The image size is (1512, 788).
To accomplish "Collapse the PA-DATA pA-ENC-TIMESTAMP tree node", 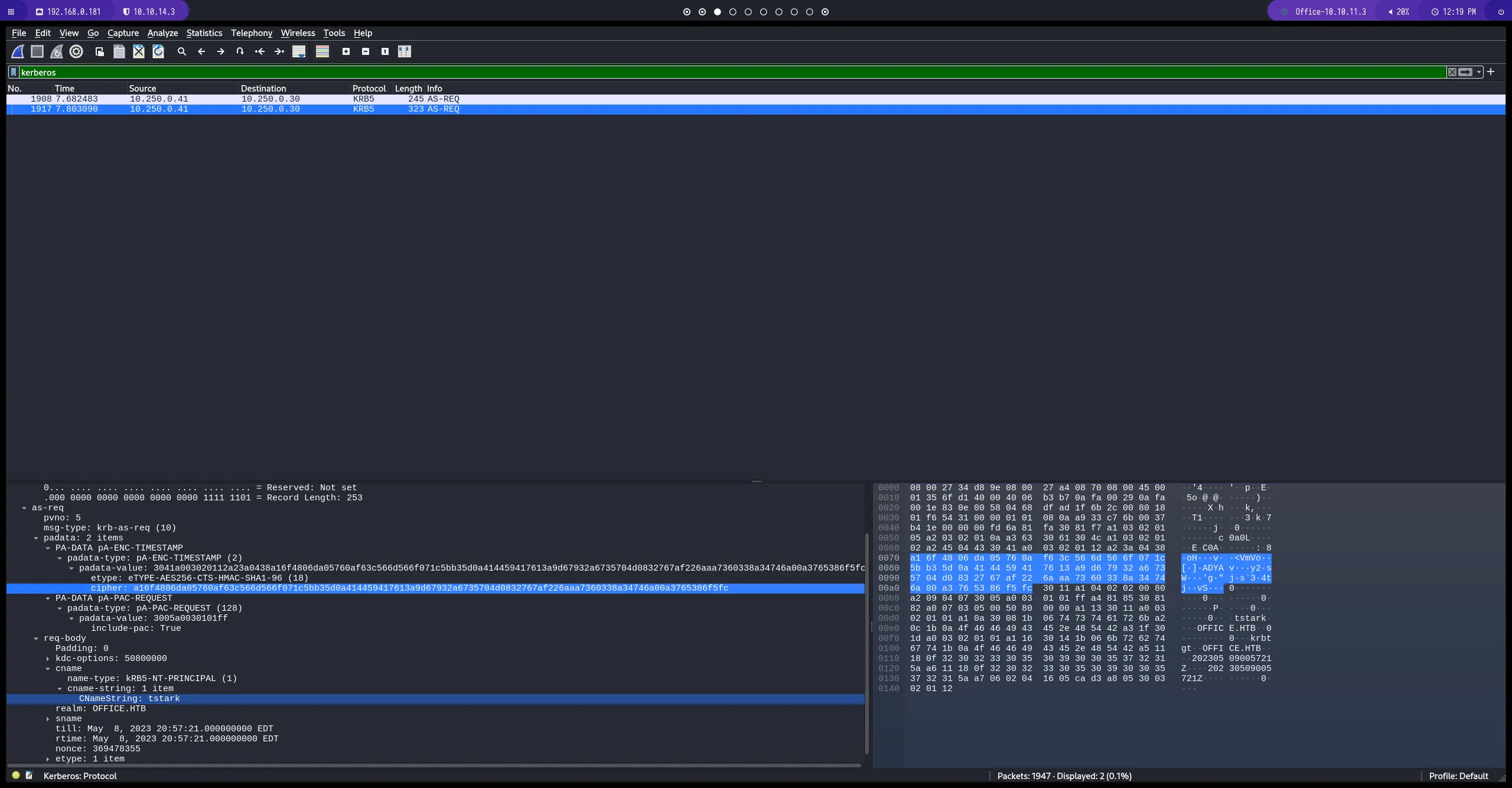I will point(48,548).
